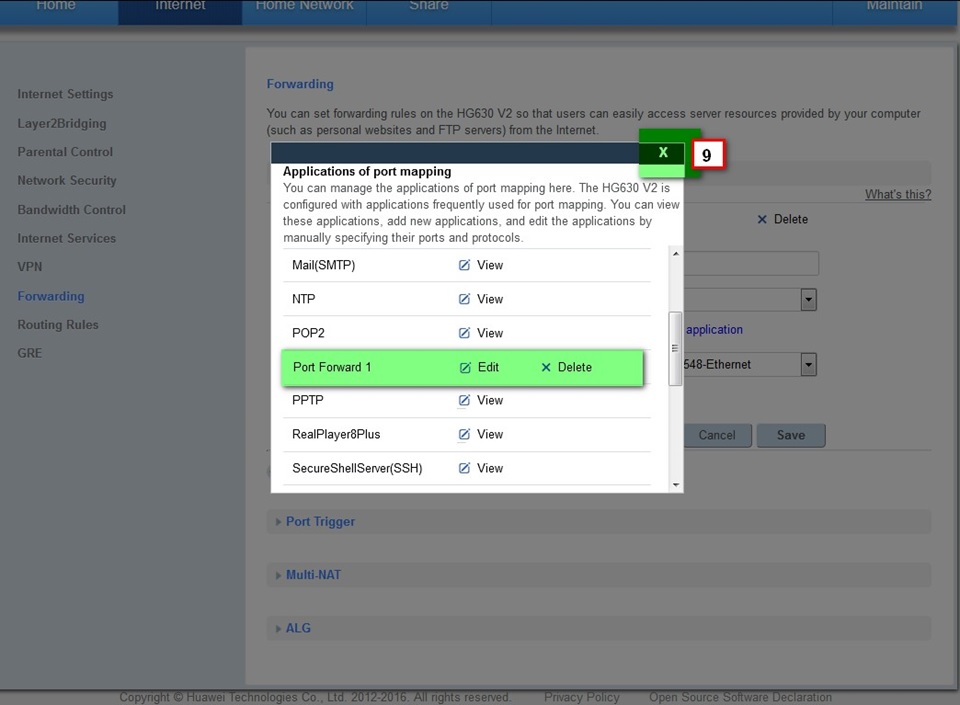This screenshot has height=705, width=960.
Task: Click the View icon next to NTP
Action: click(464, 299)
